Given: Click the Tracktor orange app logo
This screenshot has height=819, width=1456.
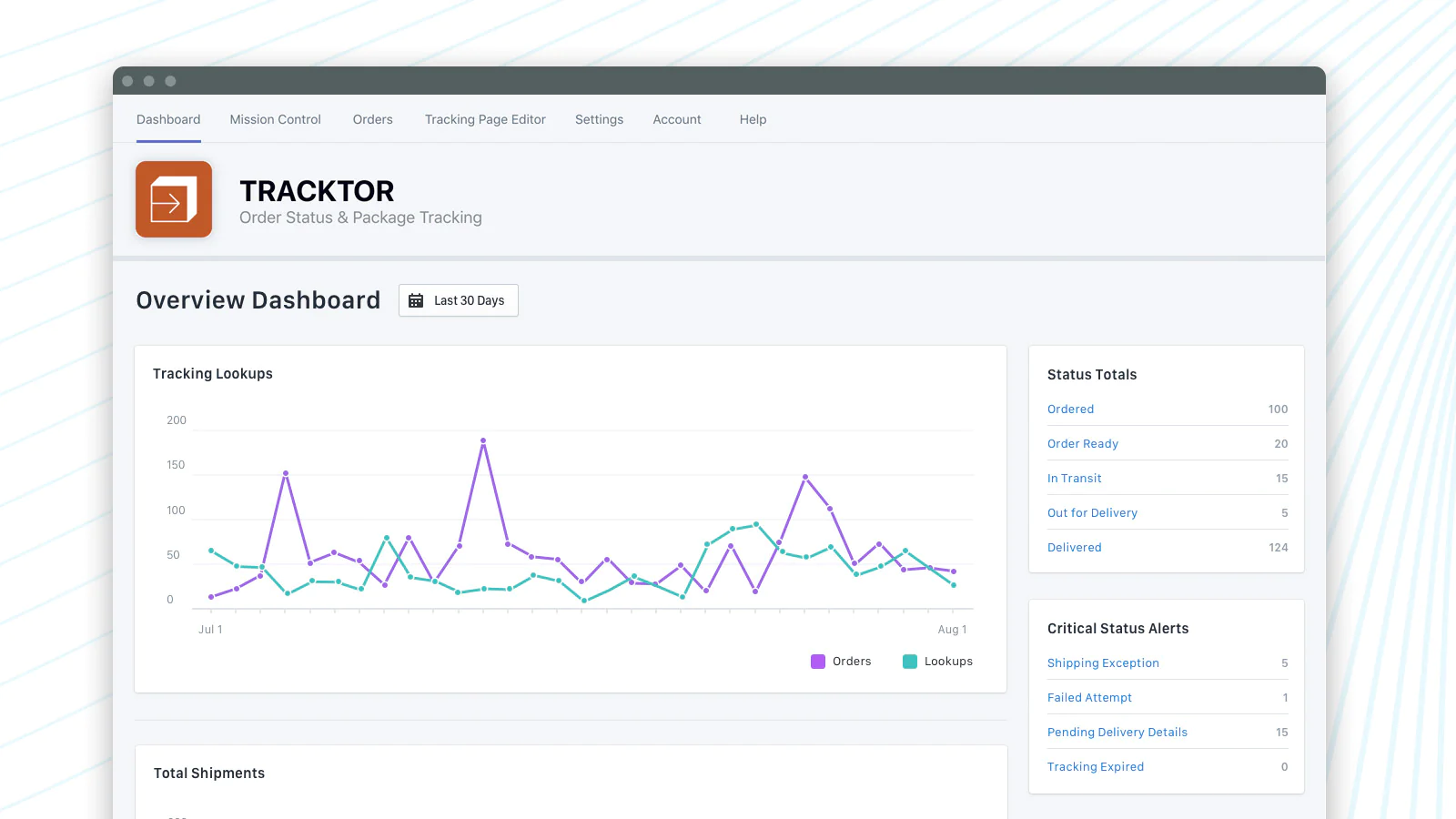Looking at the screenshot, I should coord(174,199).
